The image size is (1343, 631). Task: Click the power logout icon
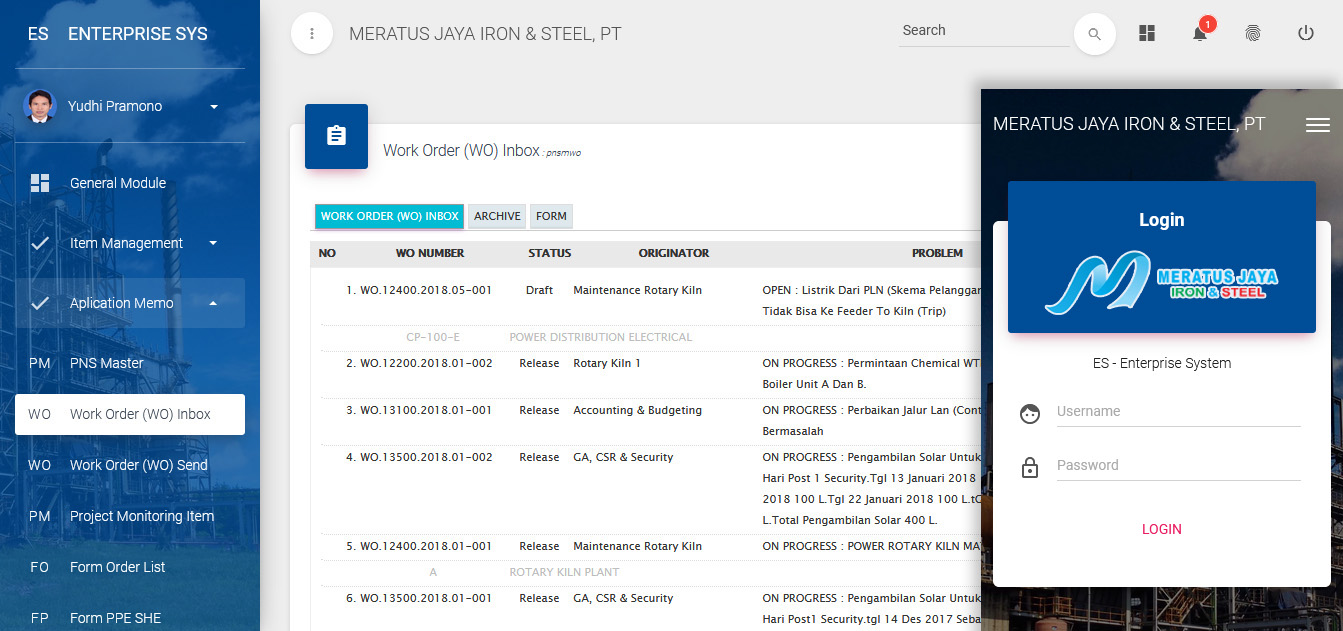(1306, 32)
